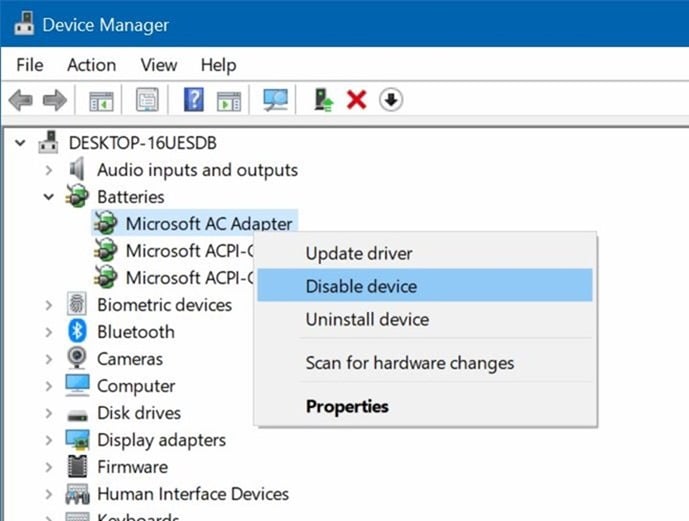Toggle the show/hide action pane icon

click(x=229, y=101)
